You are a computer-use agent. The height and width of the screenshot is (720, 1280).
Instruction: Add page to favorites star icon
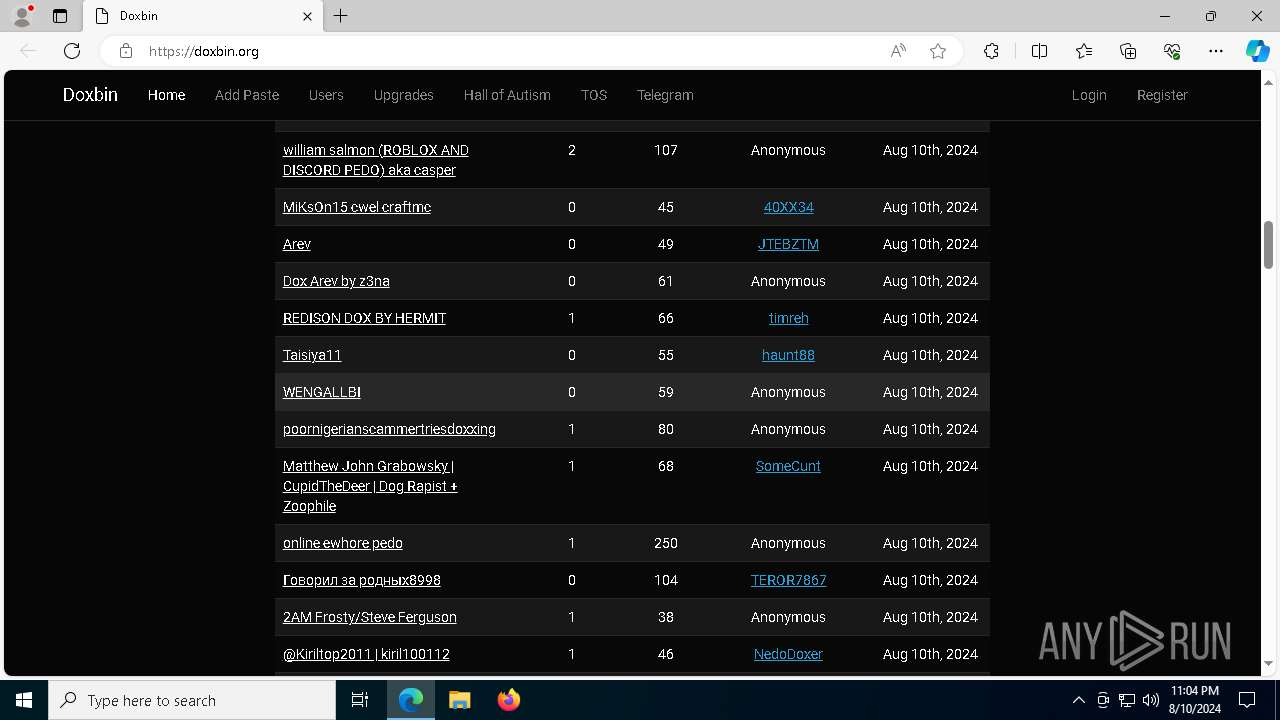938,51
